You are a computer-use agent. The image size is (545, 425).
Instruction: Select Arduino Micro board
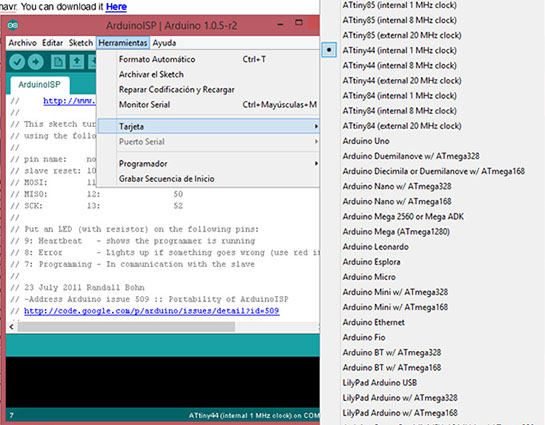(x=369, y=277)
